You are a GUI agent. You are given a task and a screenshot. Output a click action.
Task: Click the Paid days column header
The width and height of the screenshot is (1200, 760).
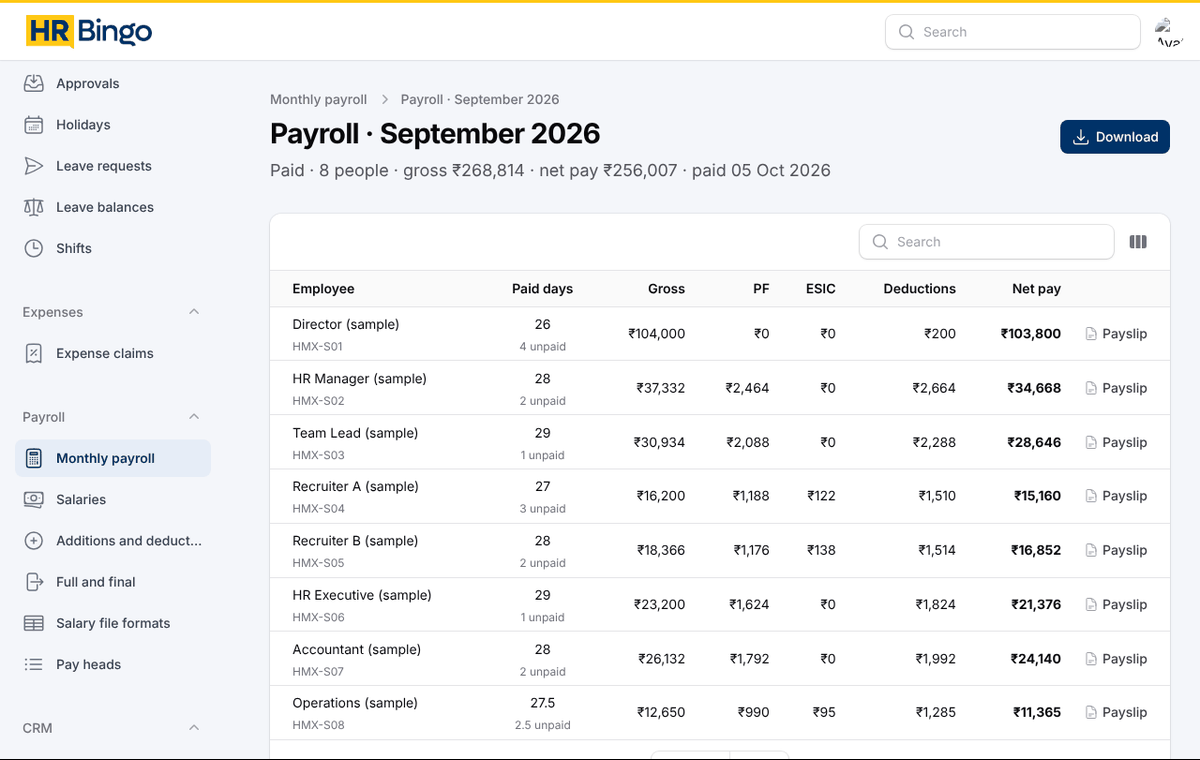543,289
